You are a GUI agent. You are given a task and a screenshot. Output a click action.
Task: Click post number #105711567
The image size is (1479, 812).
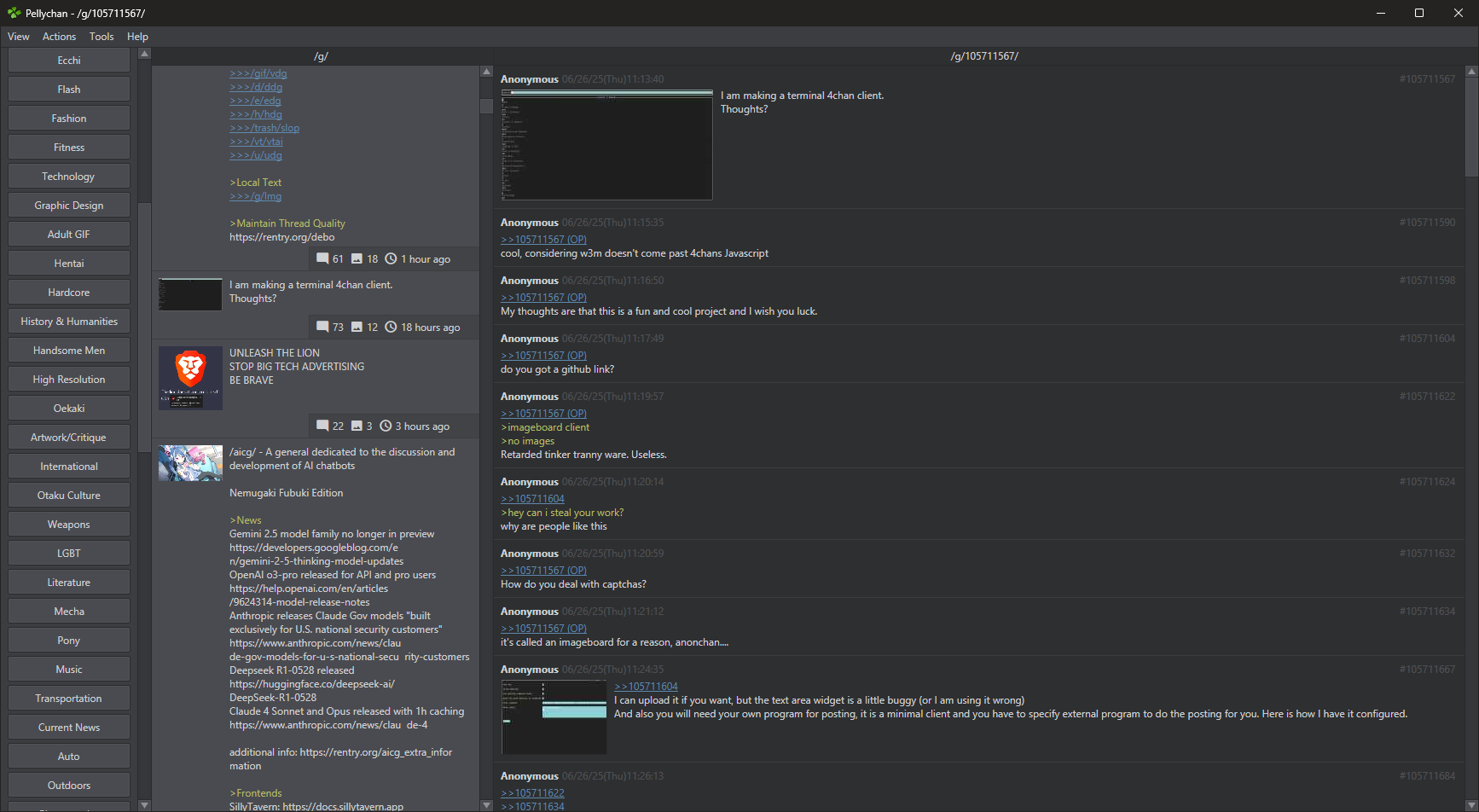coord(1427,79)
